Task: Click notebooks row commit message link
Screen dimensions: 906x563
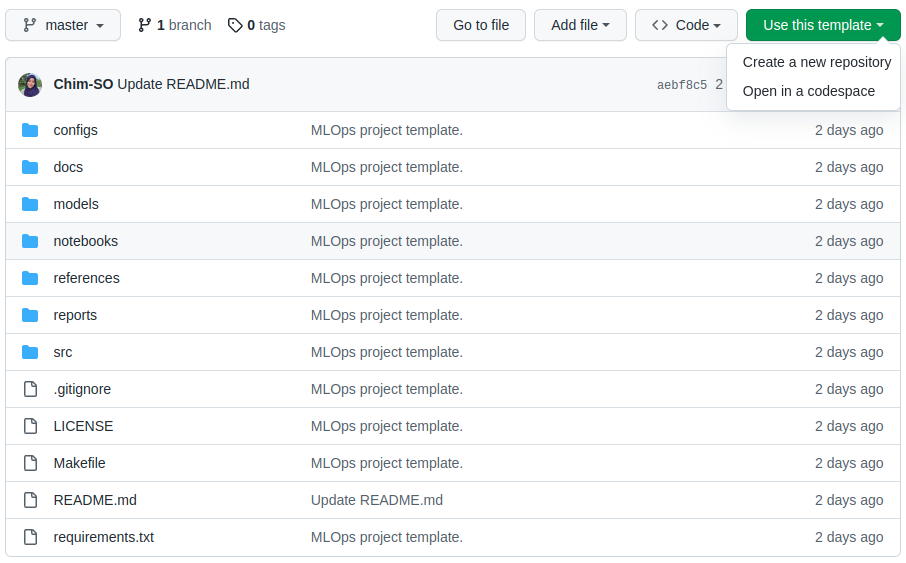Action: [x=387, y=241]
